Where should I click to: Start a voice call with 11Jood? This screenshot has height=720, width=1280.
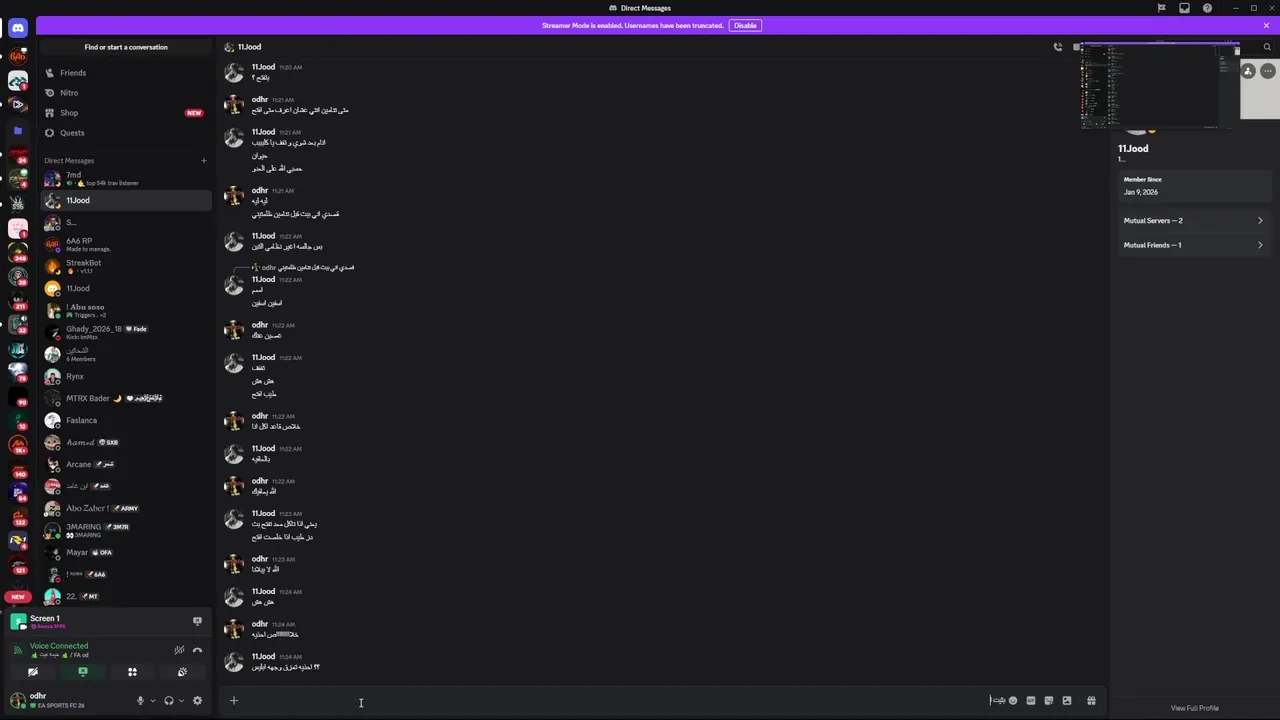point(1058,47)
